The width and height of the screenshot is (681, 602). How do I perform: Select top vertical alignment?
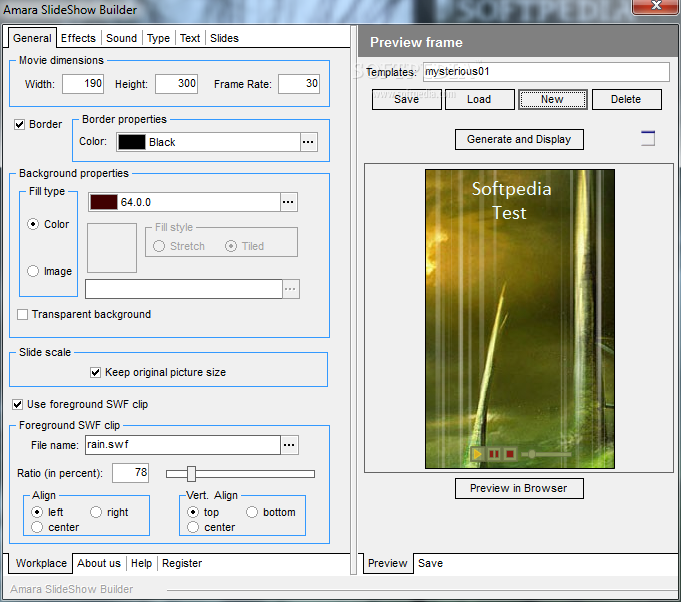point(193,512)
